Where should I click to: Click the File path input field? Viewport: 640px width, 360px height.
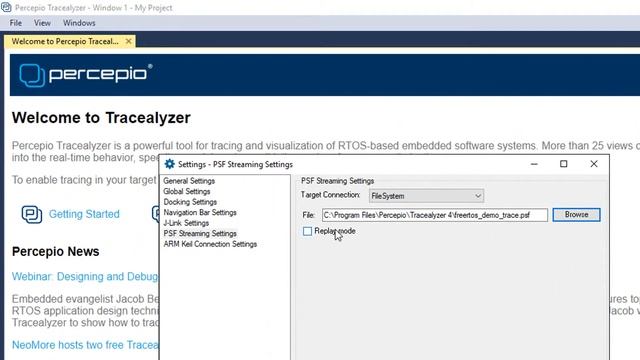tap(435, 215)
